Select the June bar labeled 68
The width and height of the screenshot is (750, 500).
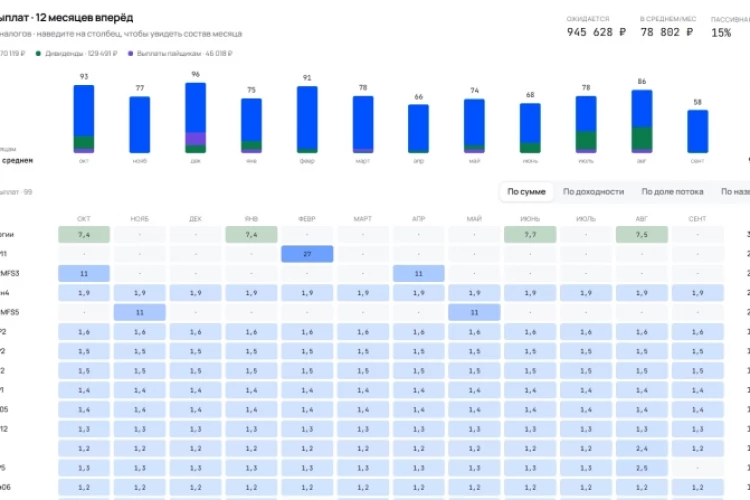530,128
